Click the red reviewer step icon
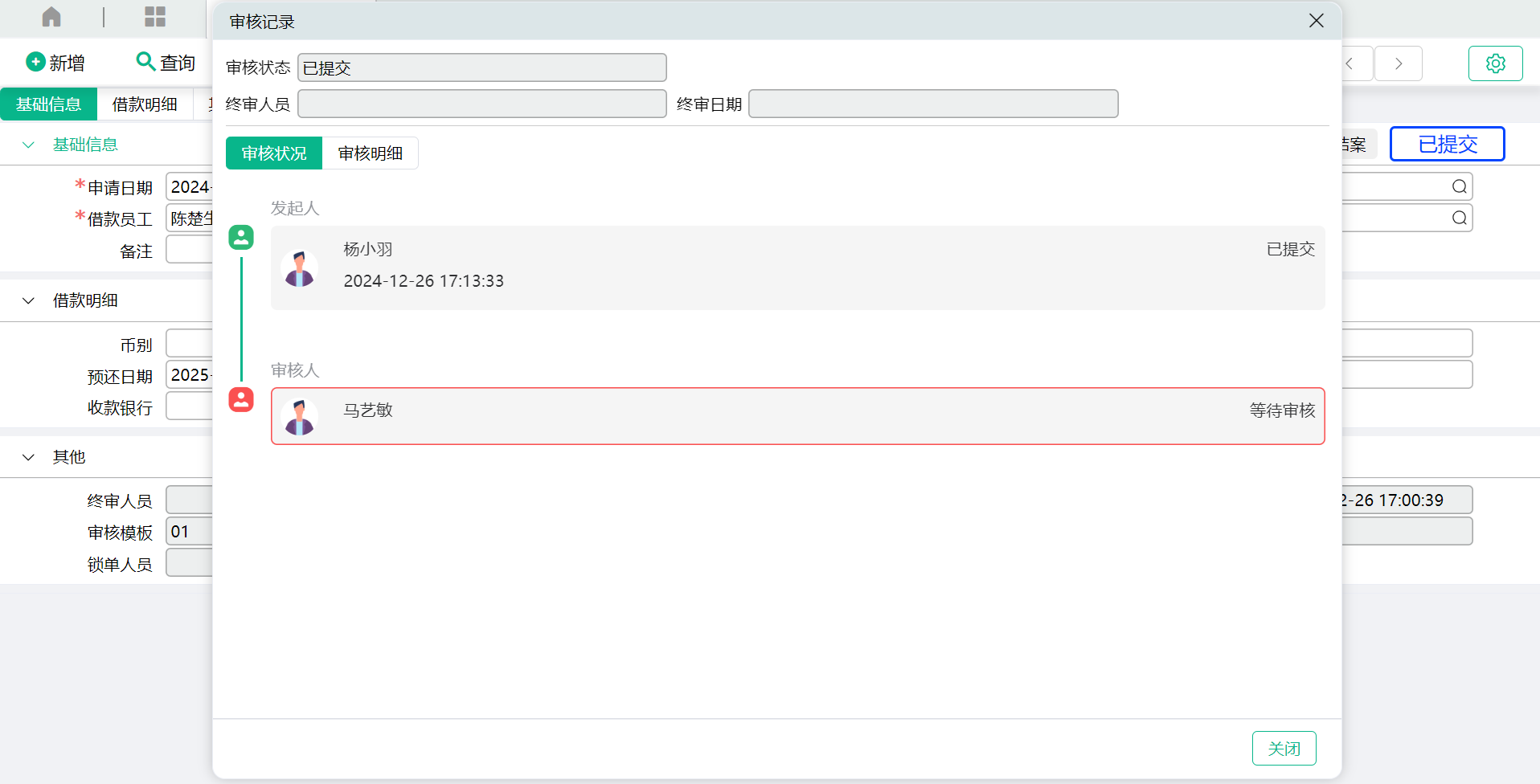 (241, 399)
